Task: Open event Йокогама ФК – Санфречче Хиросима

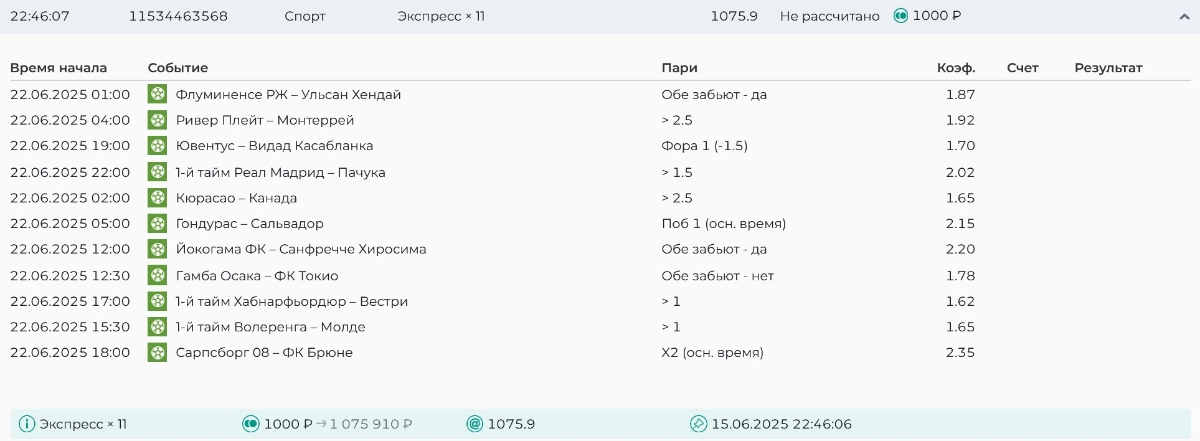Action: [300, 250]
